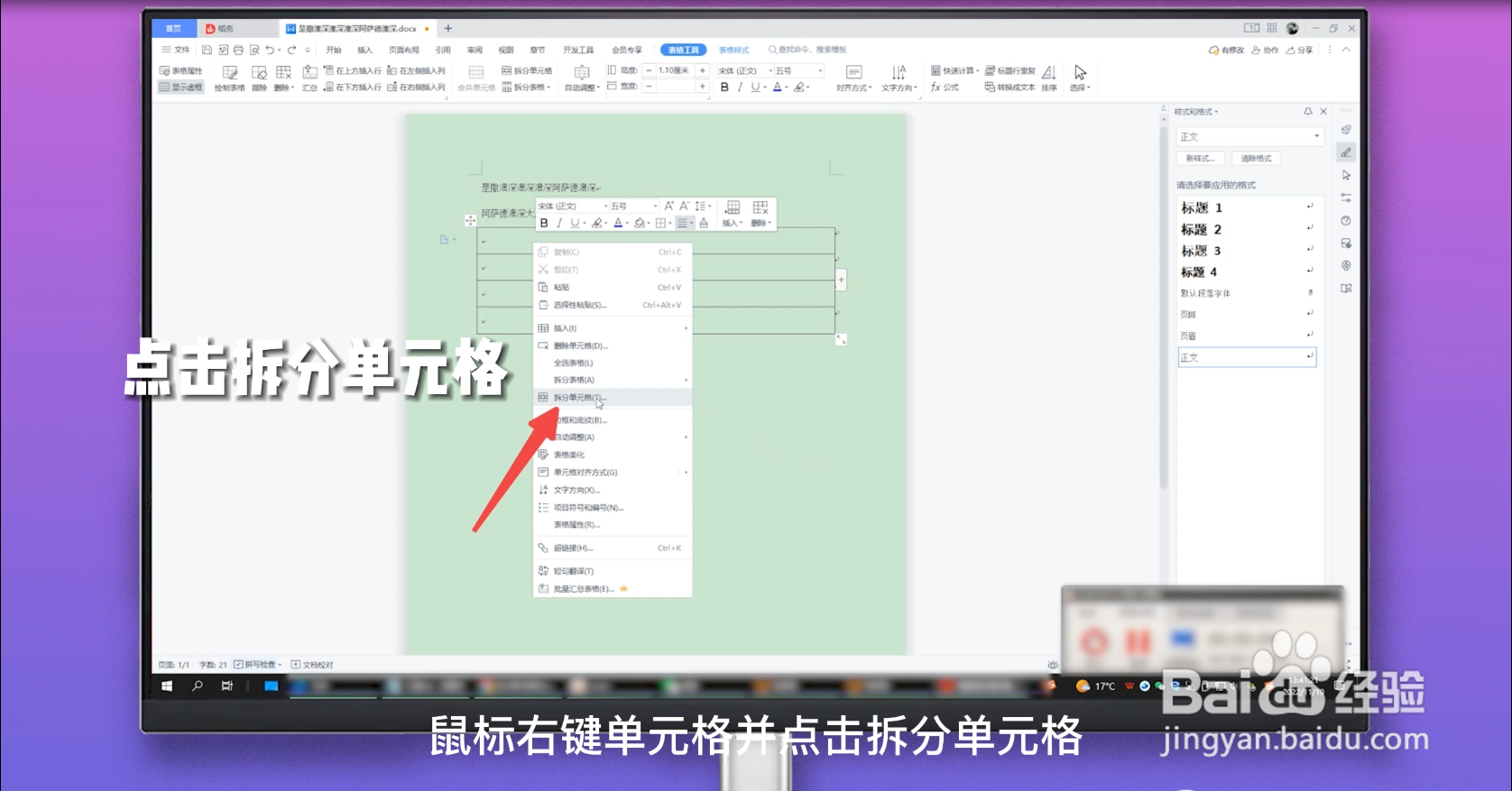Choose 拆分单元格(T) in context menu
The image size is (1512, 791).
coord(613,398)
